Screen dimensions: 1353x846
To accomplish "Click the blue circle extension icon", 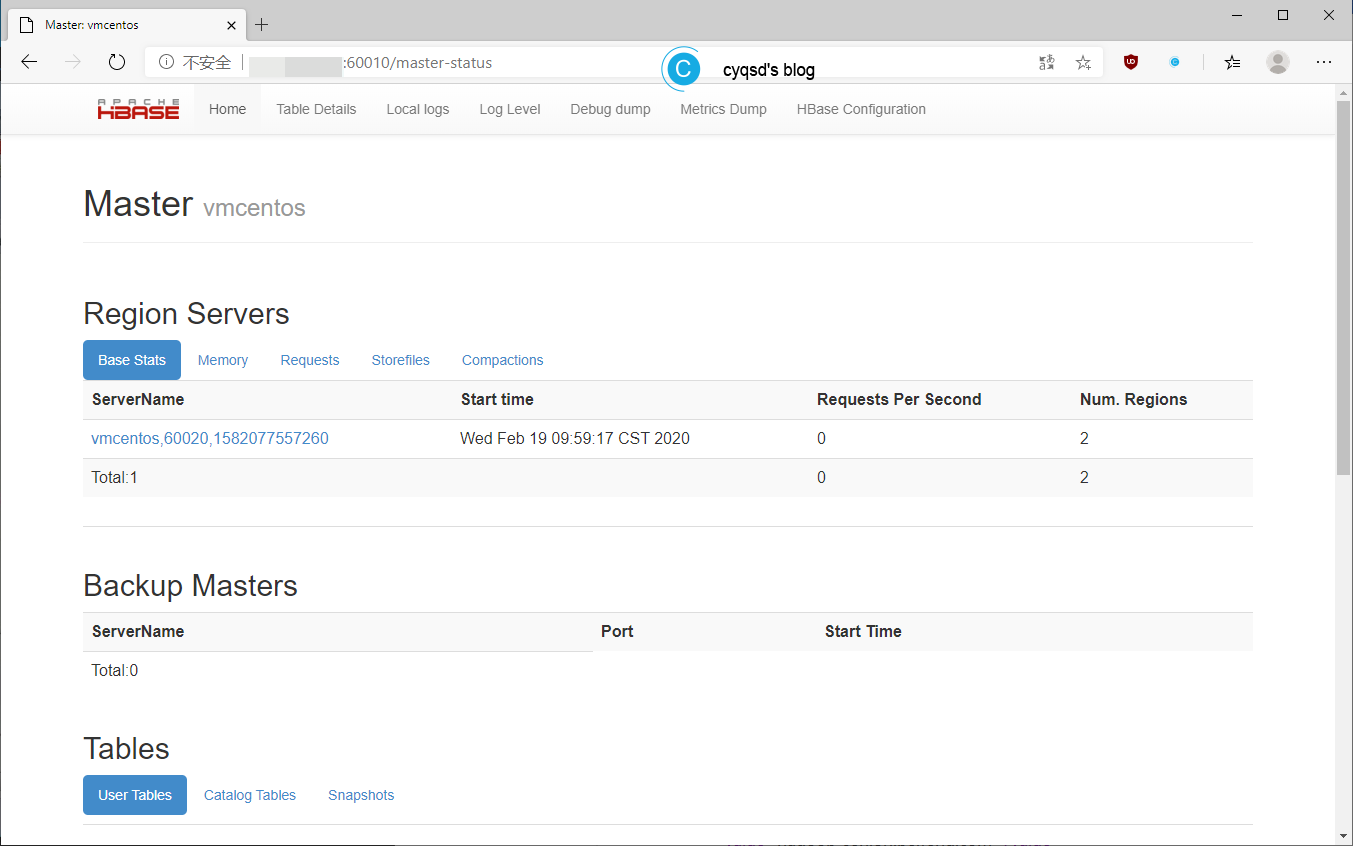I will [x=1175, y=62].
